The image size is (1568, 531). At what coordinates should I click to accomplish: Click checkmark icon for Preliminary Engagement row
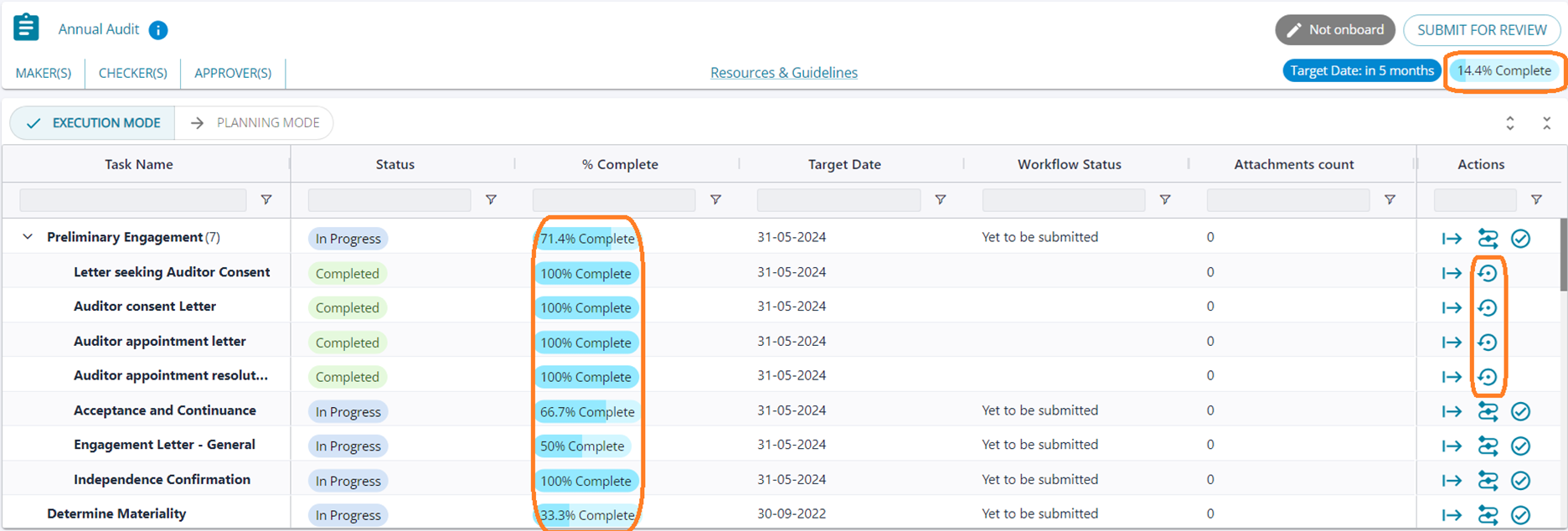pyautogui.click(x=1521, y=239)
